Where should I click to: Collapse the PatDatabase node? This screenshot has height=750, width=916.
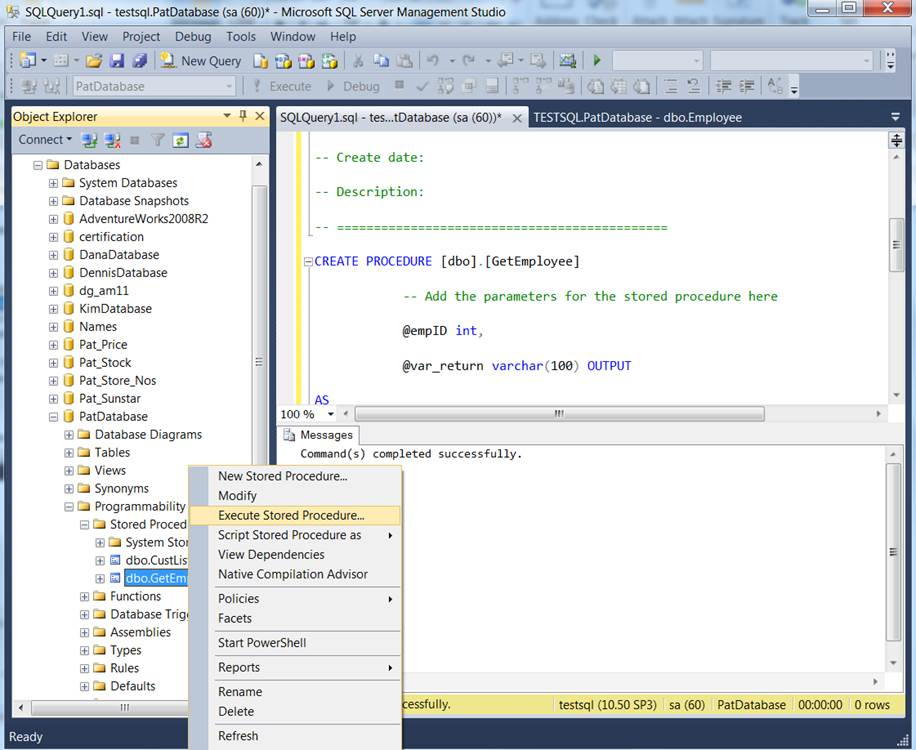[x=53, y=417]
